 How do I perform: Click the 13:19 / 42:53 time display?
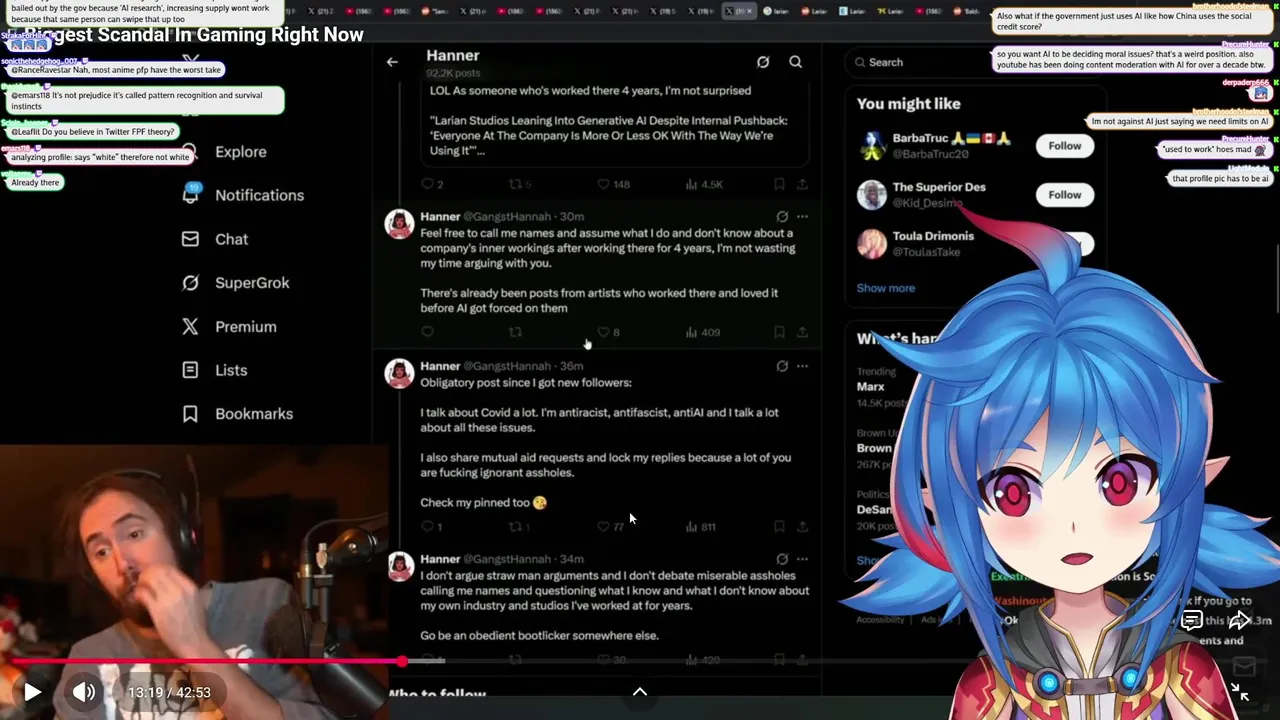tap(170, 692)
